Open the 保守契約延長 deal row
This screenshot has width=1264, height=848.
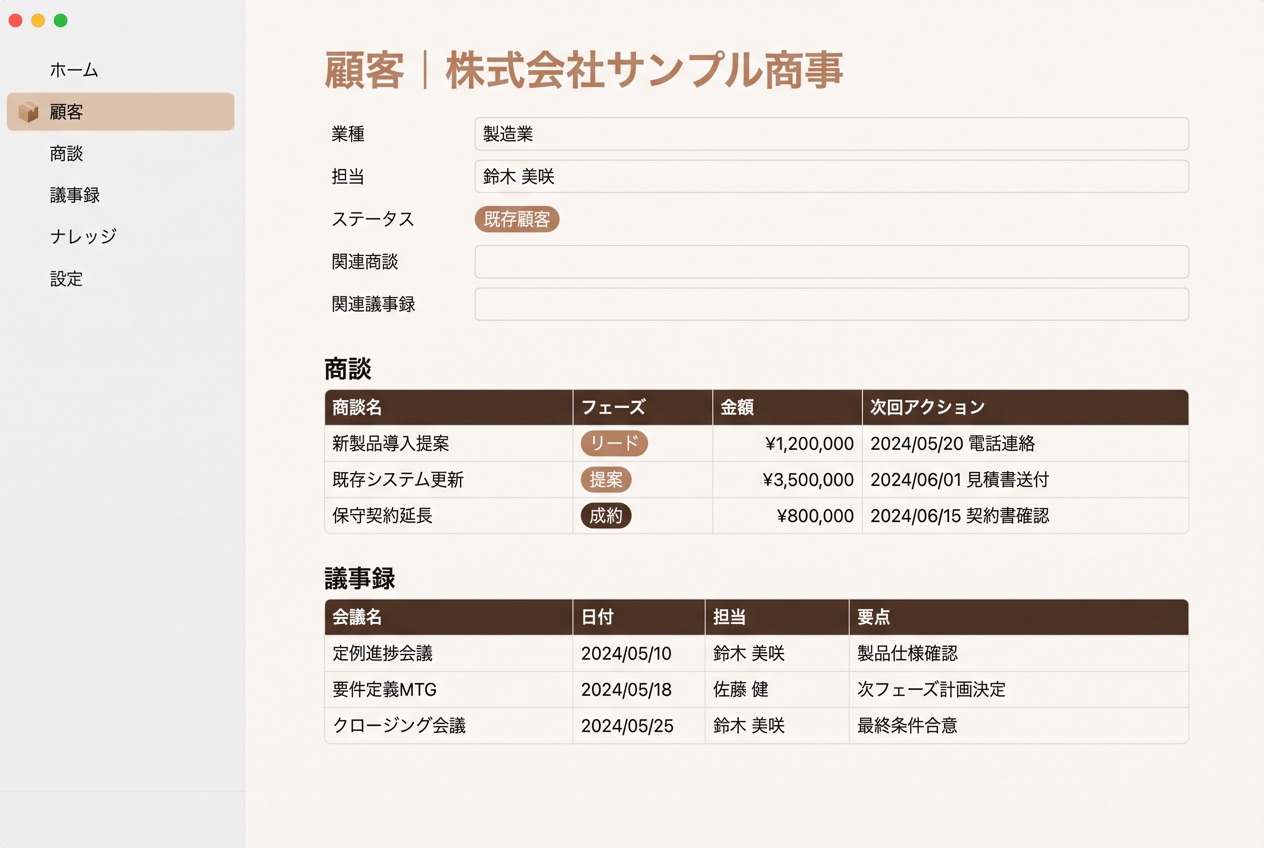point(756,515)
